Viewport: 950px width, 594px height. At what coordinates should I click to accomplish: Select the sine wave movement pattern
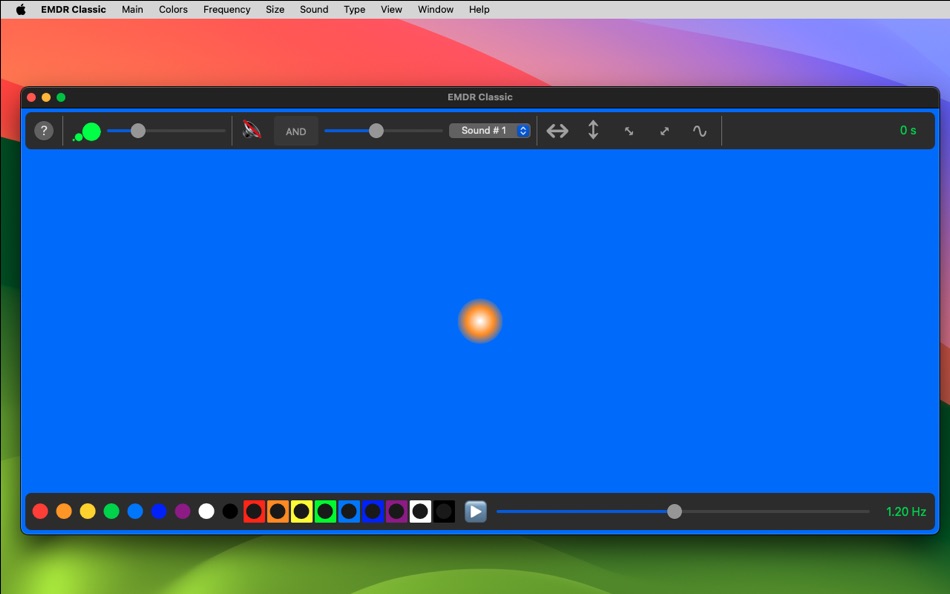tap(701, 130)
